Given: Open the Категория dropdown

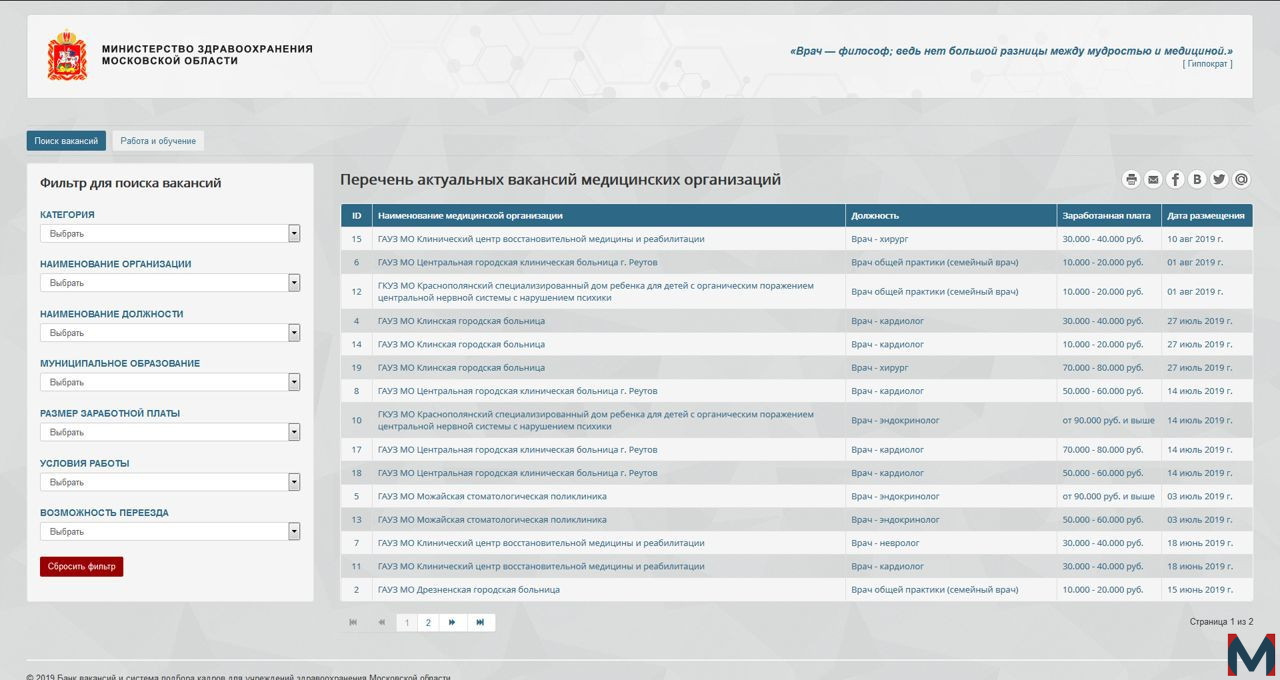Looking at the screenshot, I should click(170, 233).
